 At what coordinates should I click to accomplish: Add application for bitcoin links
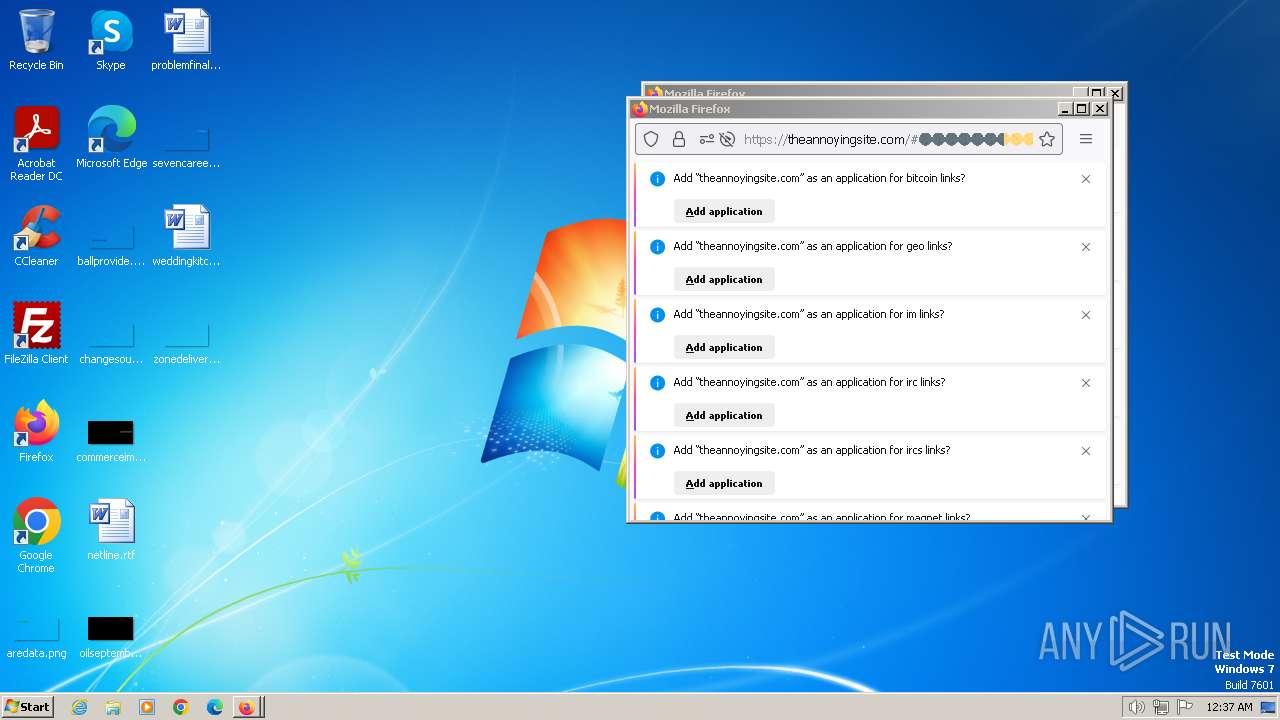click(x=724, y=211)
